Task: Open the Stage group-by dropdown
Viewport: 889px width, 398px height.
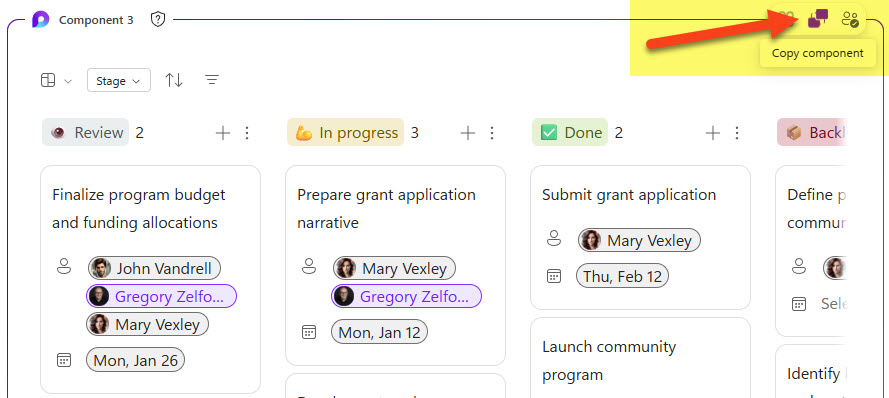Action: (119, 81)
